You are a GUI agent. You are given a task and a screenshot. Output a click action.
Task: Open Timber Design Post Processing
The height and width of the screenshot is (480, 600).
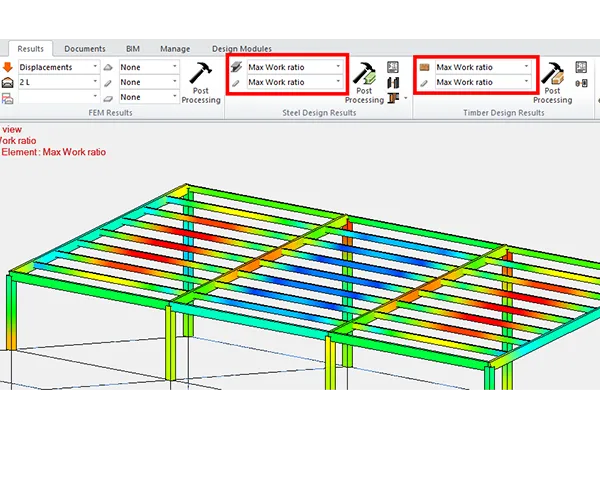[x=553, y=83]
